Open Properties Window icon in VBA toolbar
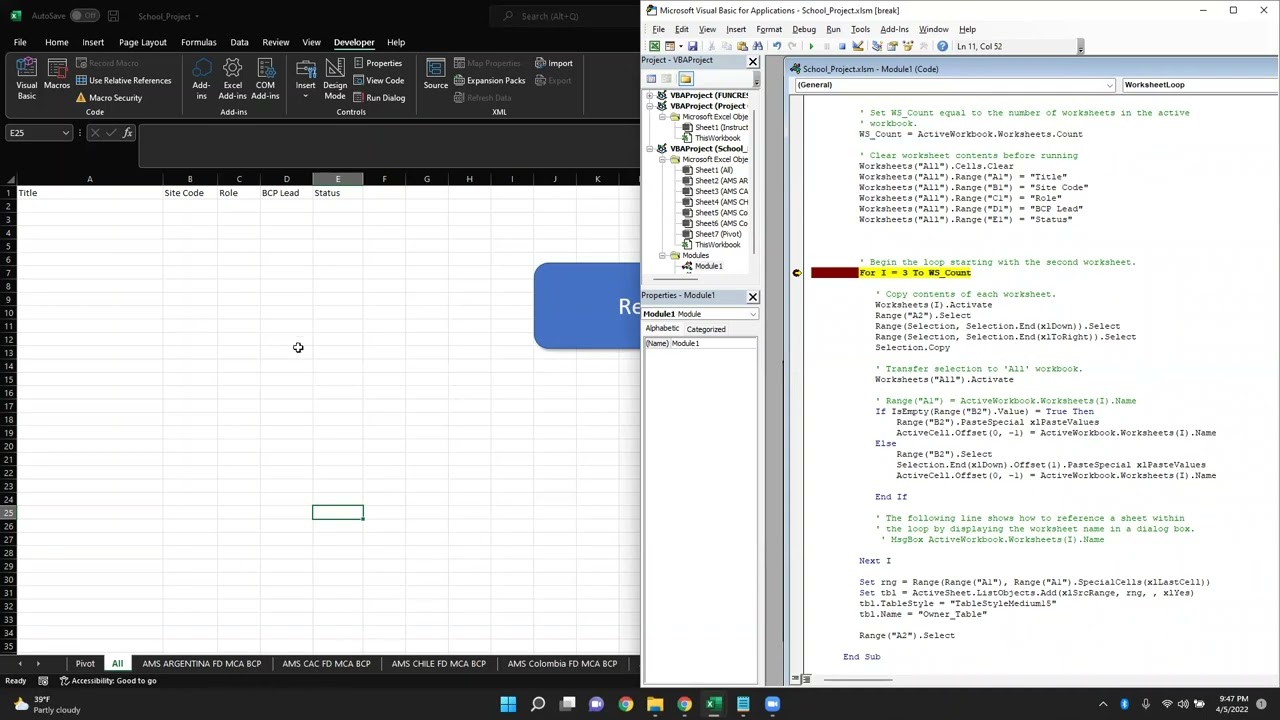 [x=892, y=46]
